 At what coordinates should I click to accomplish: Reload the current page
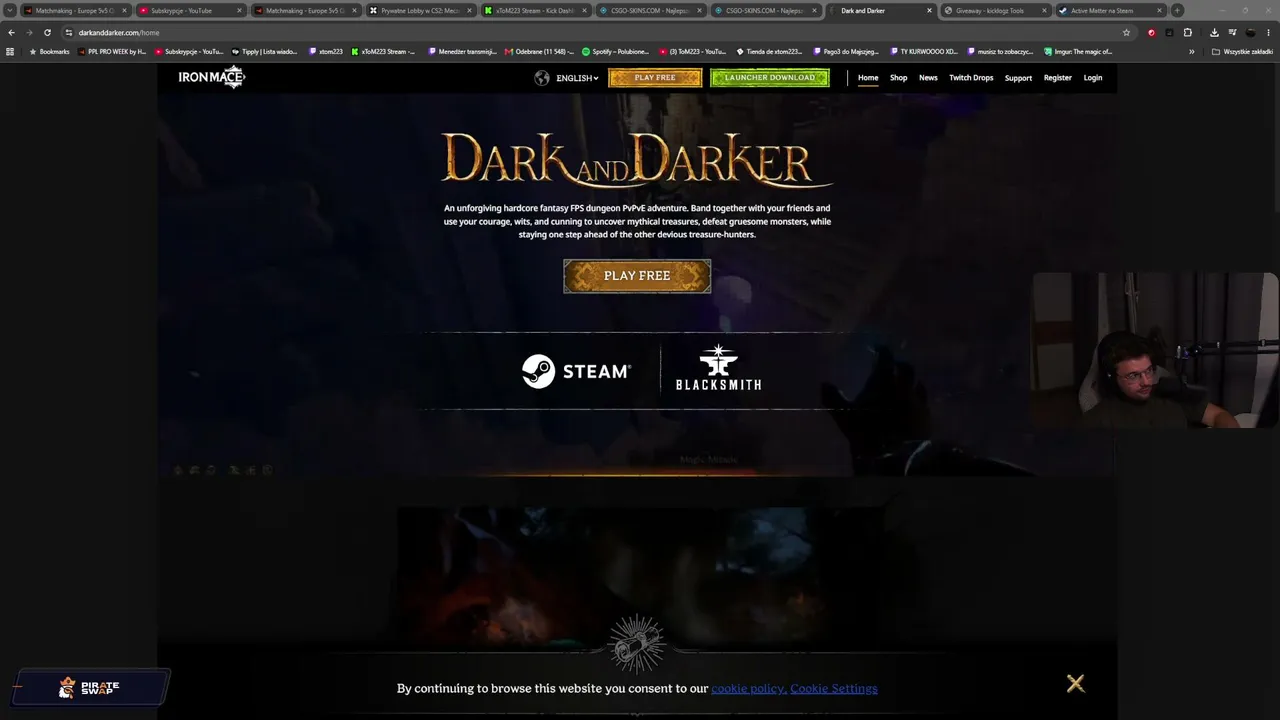click(x=47, y=32)
